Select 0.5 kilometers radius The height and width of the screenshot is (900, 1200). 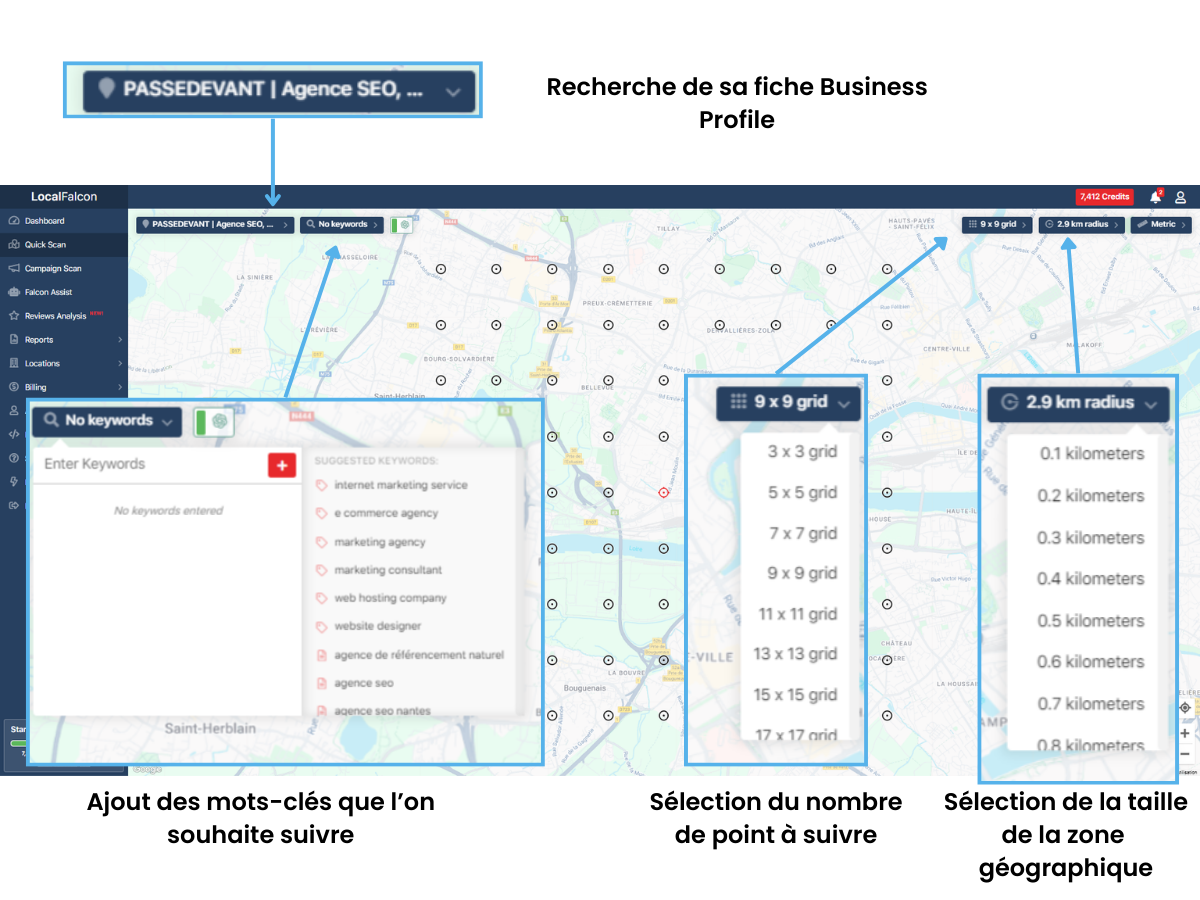pyautogui.click(x=1091, y=621)
